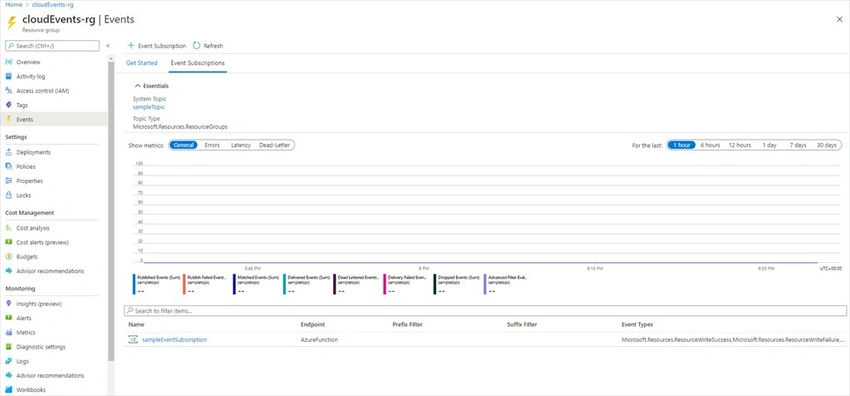The width and height of the screenshot is (850, 396).
Task: Click the cloudEvents-rg lightning bolt header icon
Action: pos(11,23)
